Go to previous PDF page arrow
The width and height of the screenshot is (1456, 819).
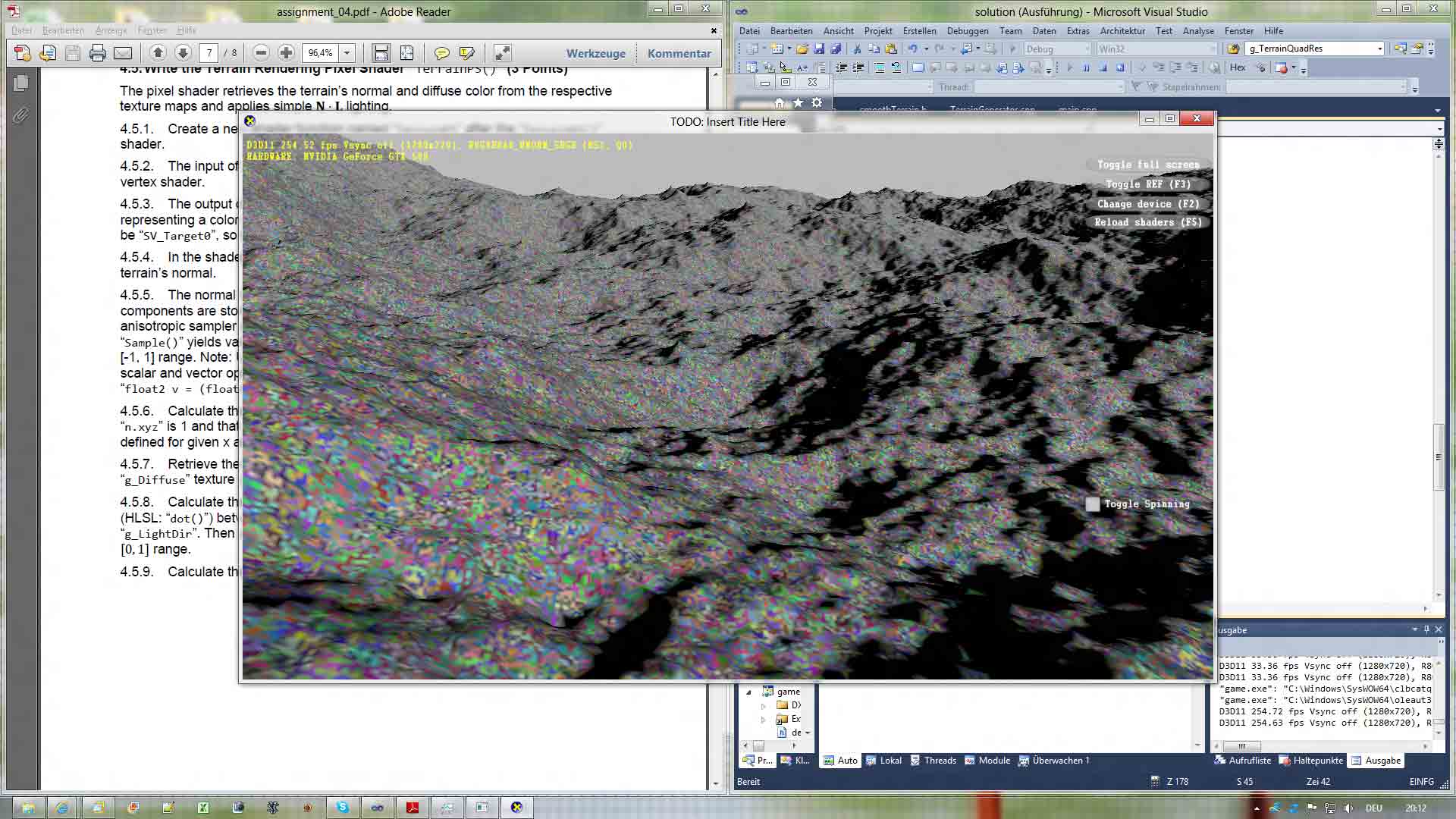[158, 53]
